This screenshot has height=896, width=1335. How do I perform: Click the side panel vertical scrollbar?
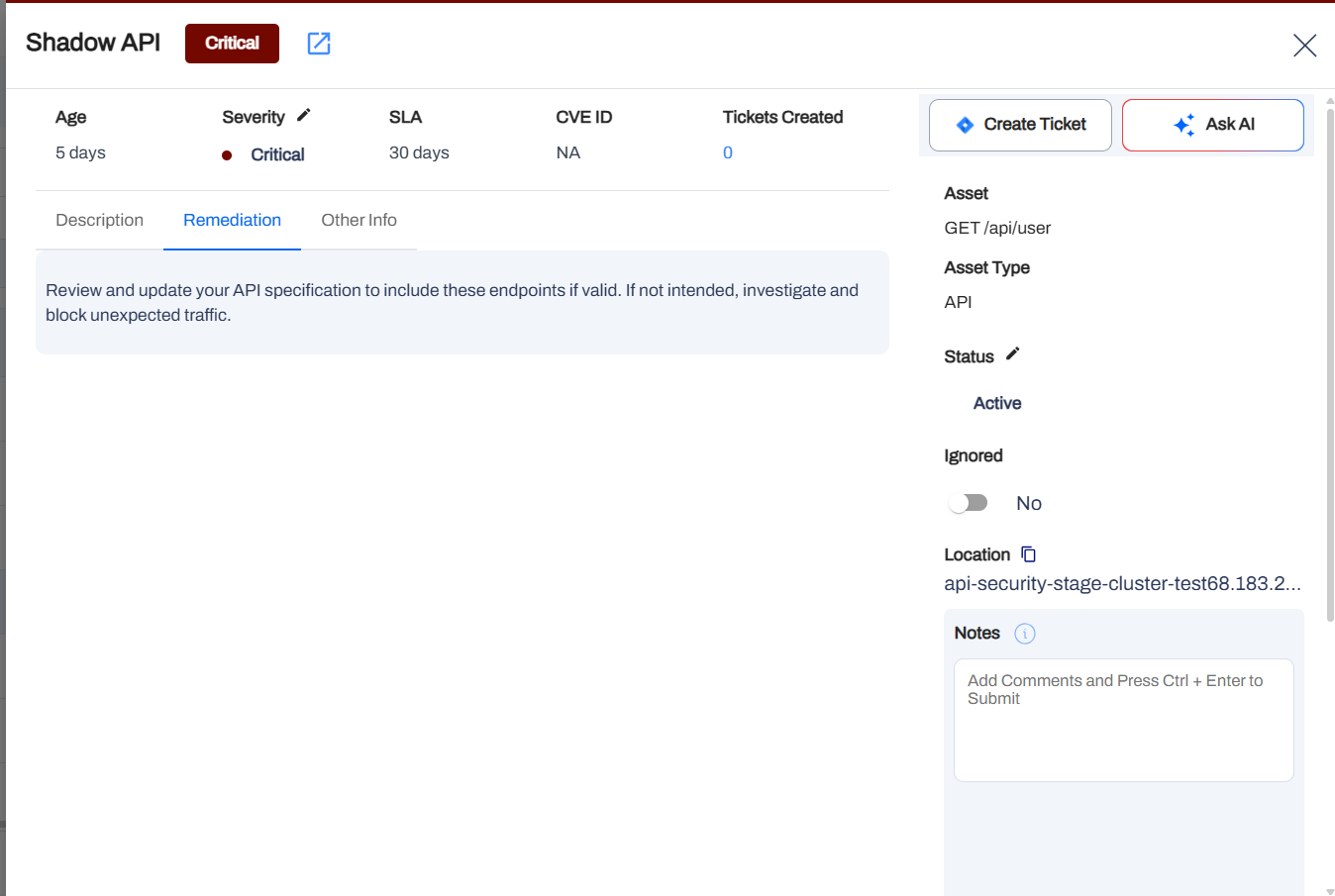[1329, 356]
